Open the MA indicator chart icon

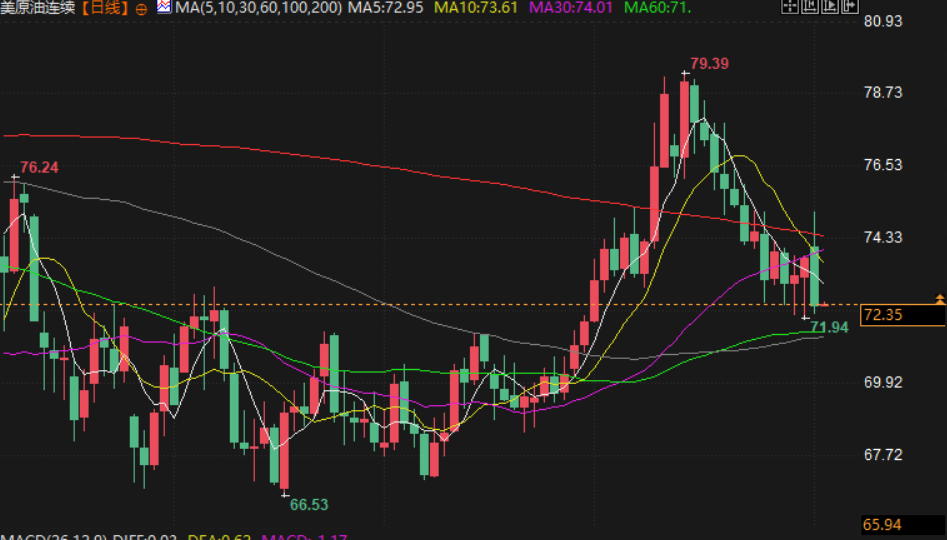pyautogui.click(x=162, y=8)
